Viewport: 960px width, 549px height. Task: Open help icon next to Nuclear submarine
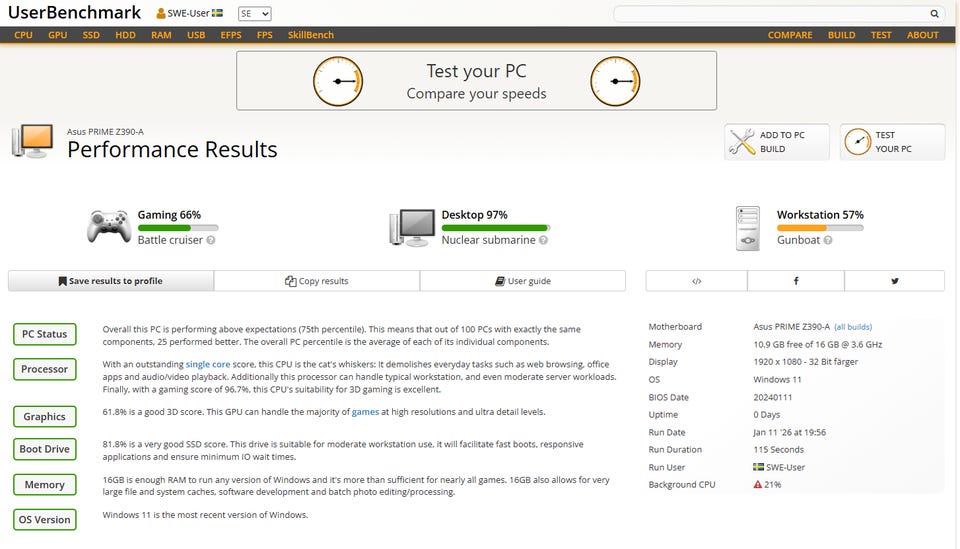543,240
